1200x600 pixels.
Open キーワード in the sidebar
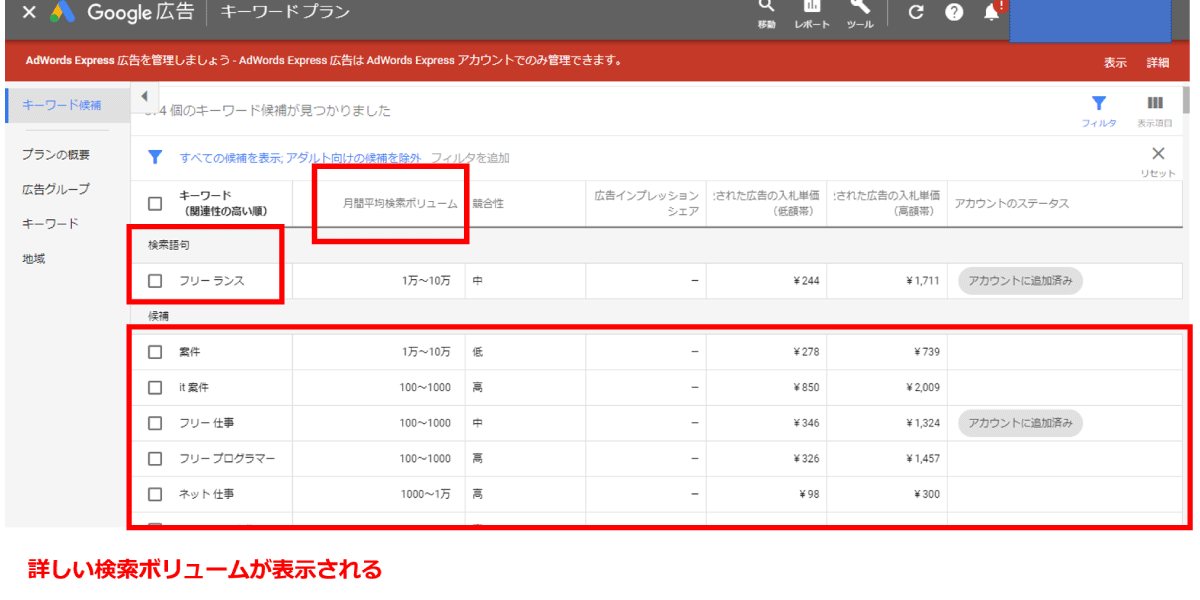[x=50, y=223]
